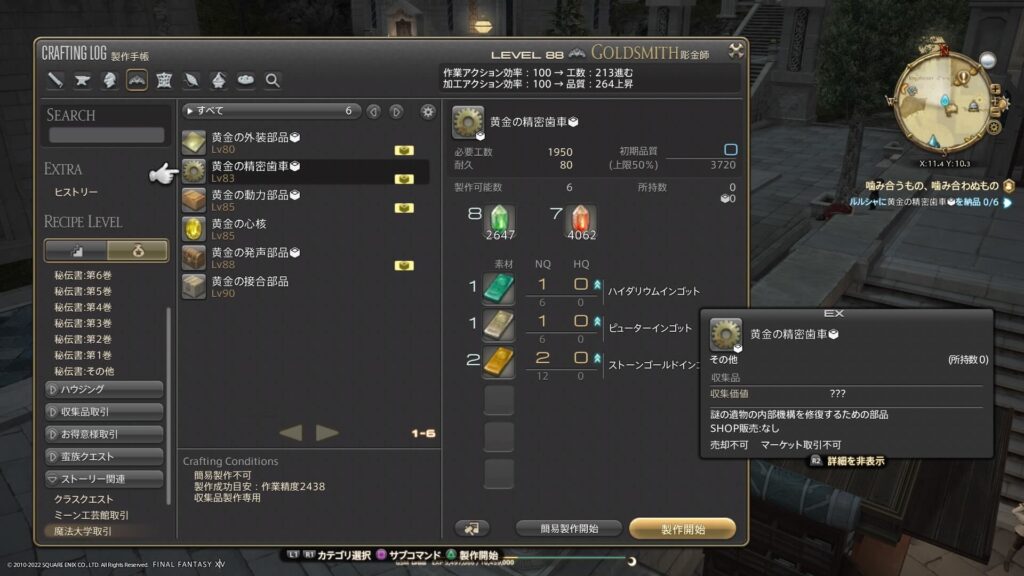Select the Weaver needle class icon

click(191, 80)
